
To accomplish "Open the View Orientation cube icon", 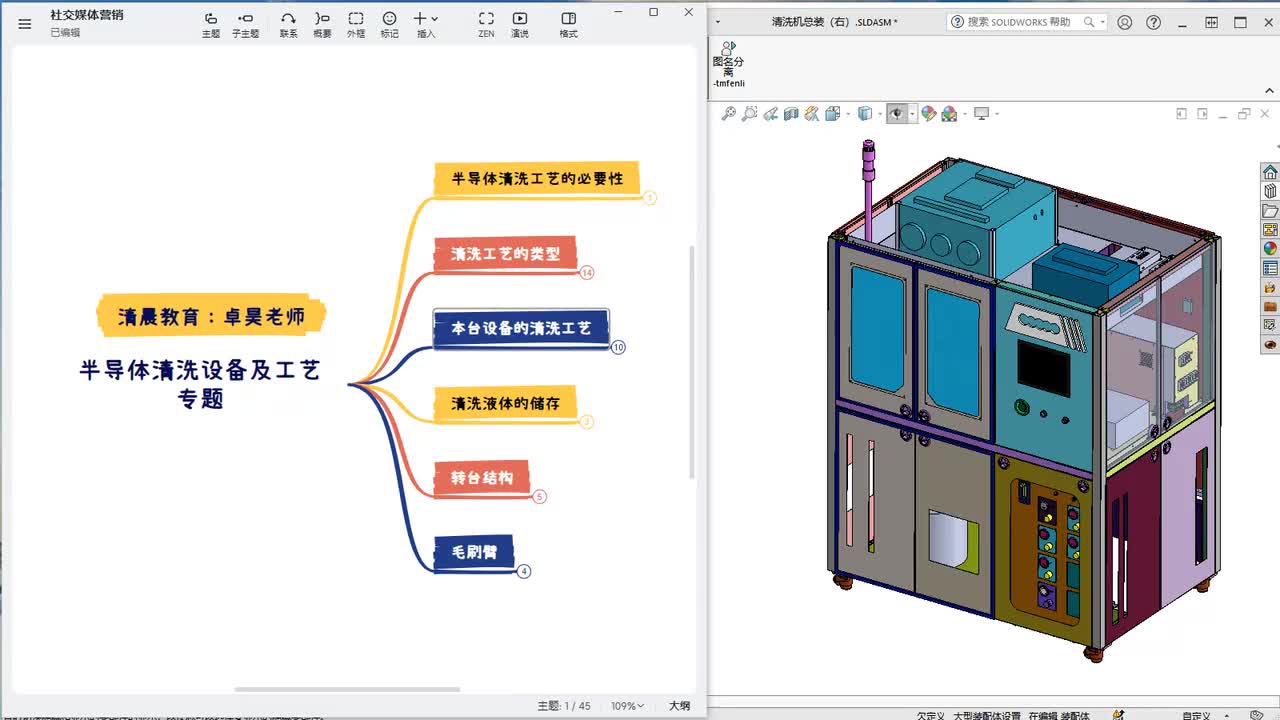I will pos(833,114).
